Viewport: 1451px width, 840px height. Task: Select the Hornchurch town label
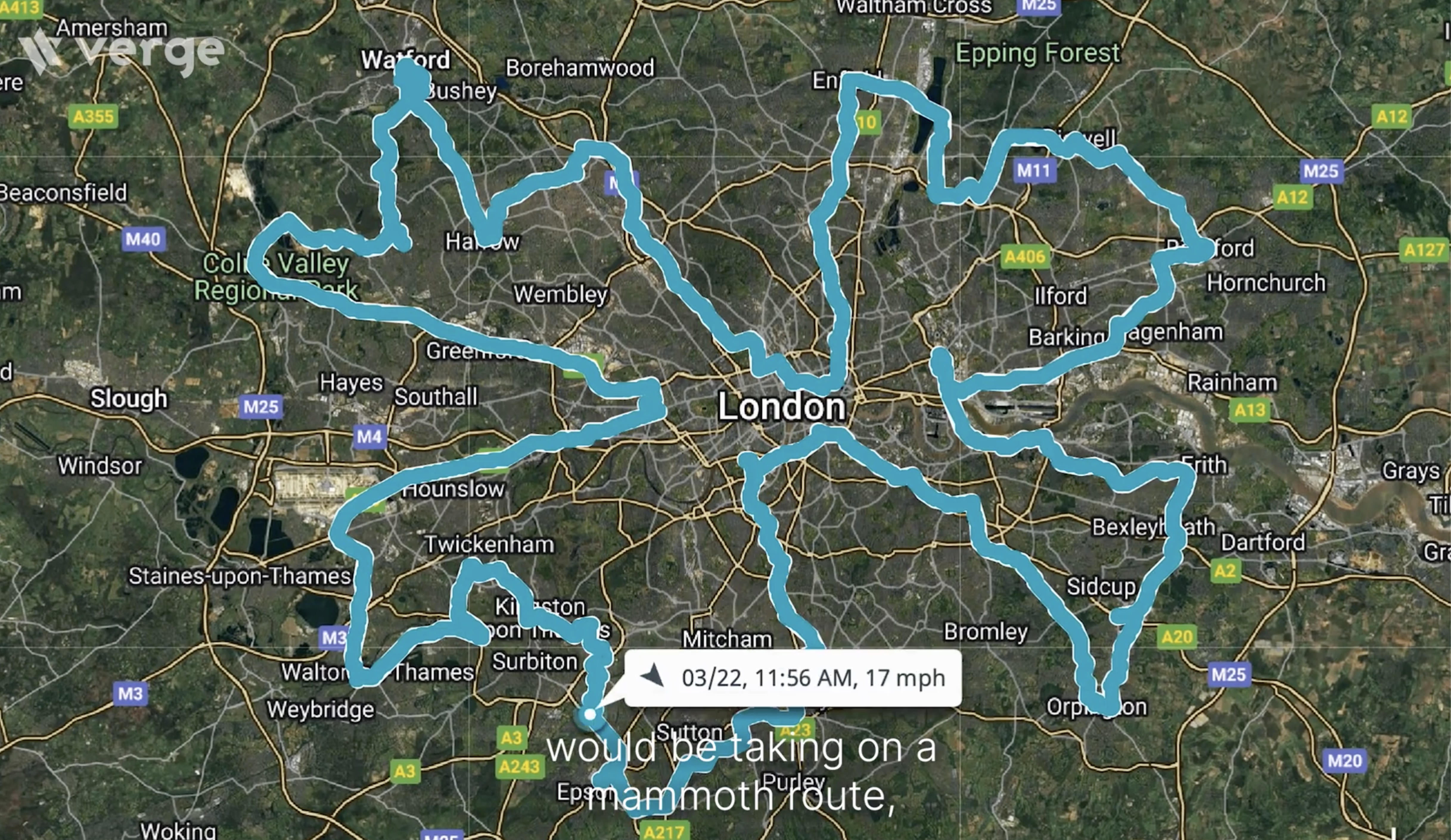click(1266, 283)
